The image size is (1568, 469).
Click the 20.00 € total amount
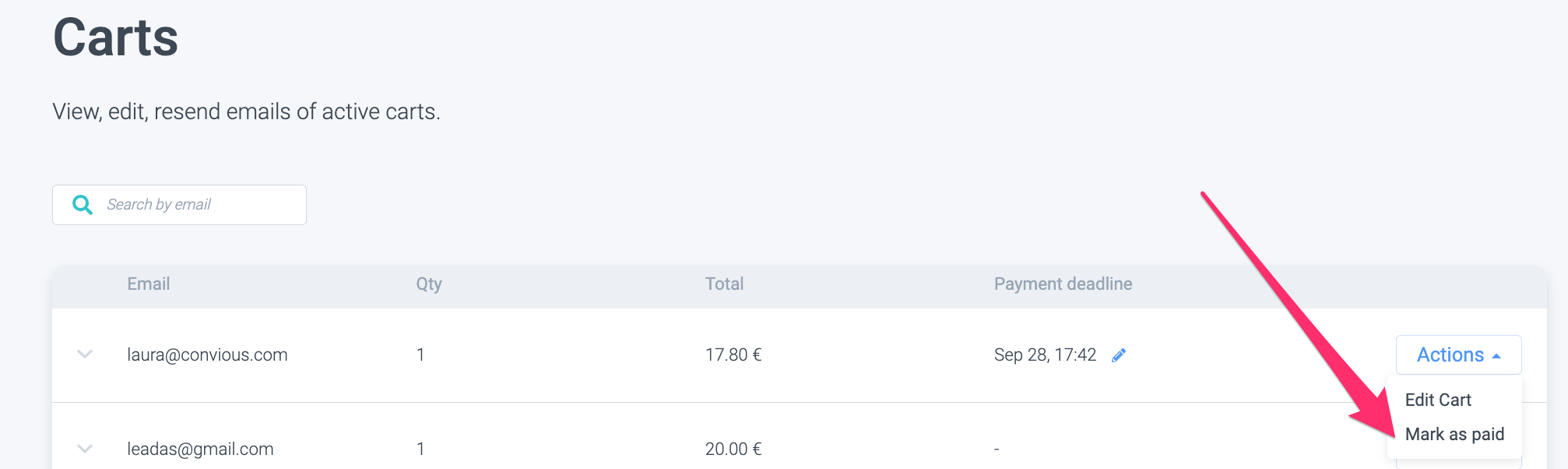coord(733,450)
